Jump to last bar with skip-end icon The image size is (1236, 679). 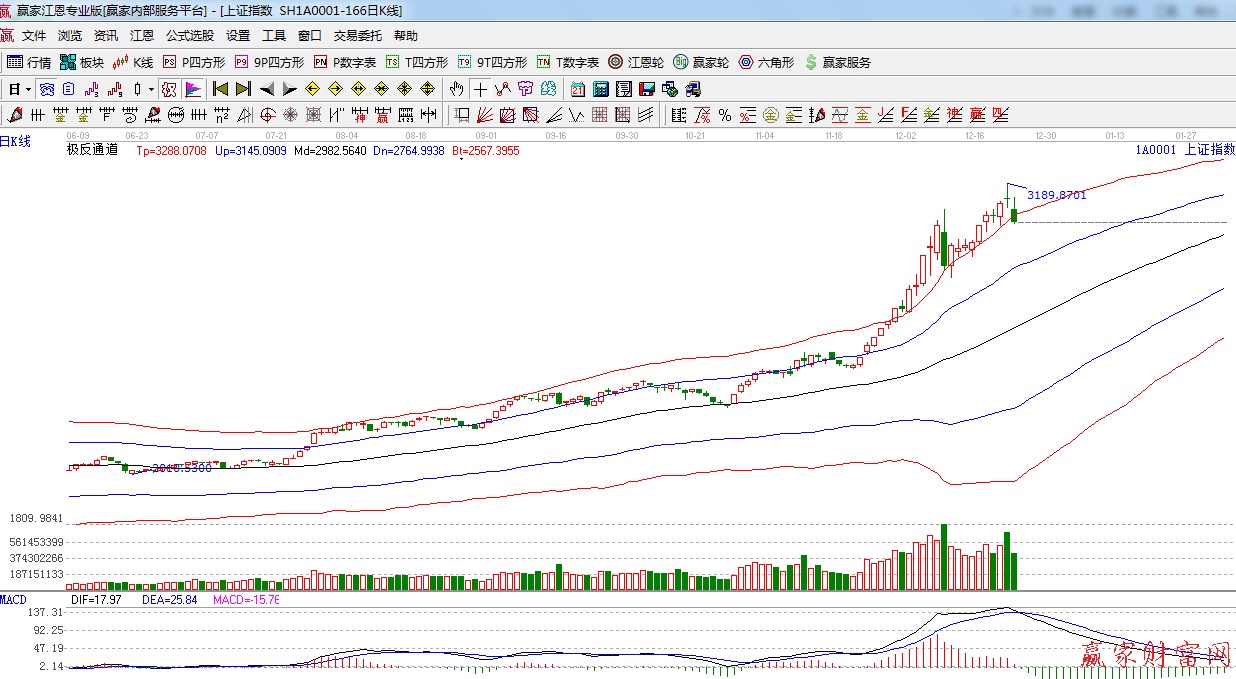(x=243, y=89)
